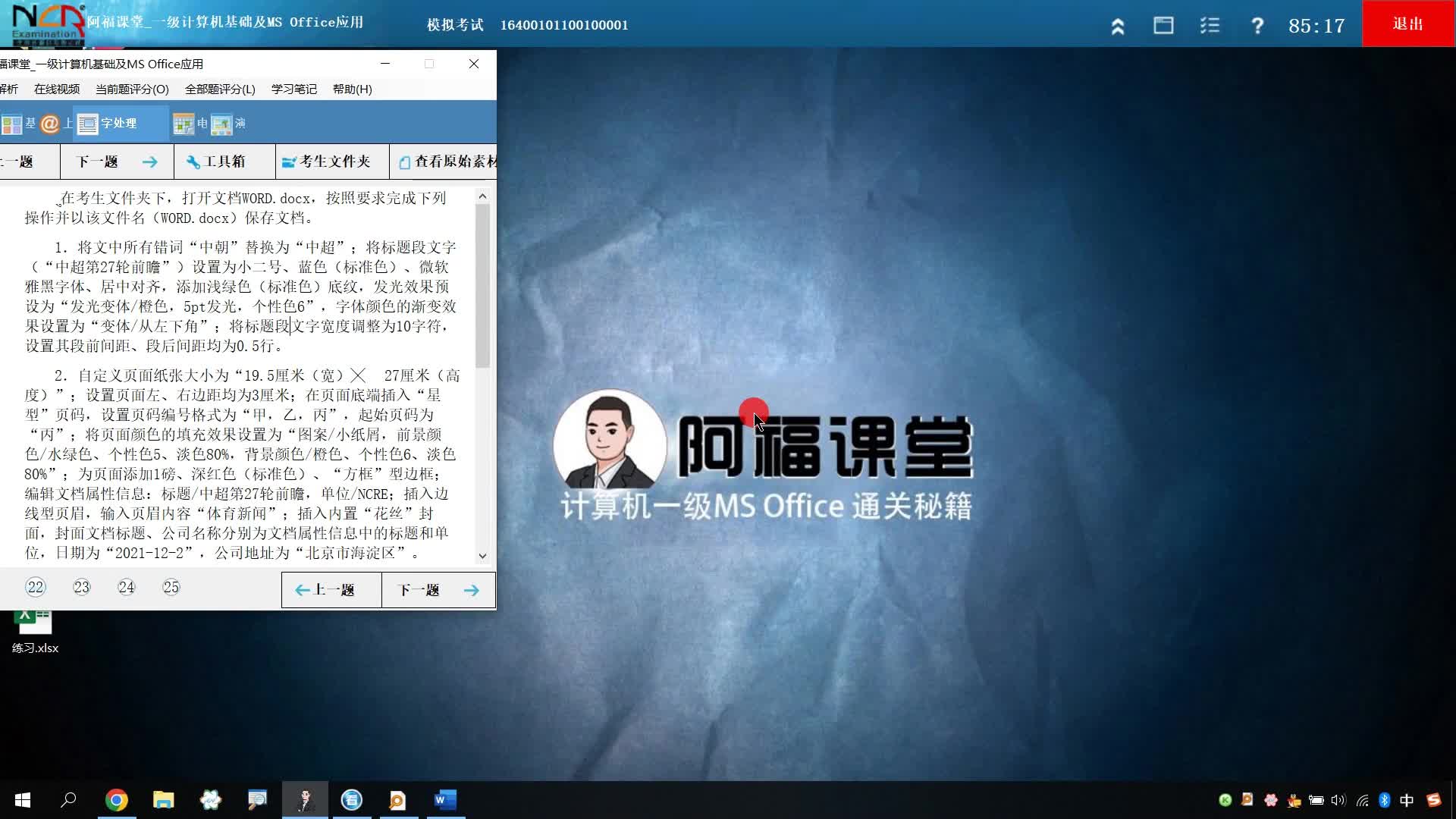Click bottom 上一题 previous question button

(x=331, y=590)
